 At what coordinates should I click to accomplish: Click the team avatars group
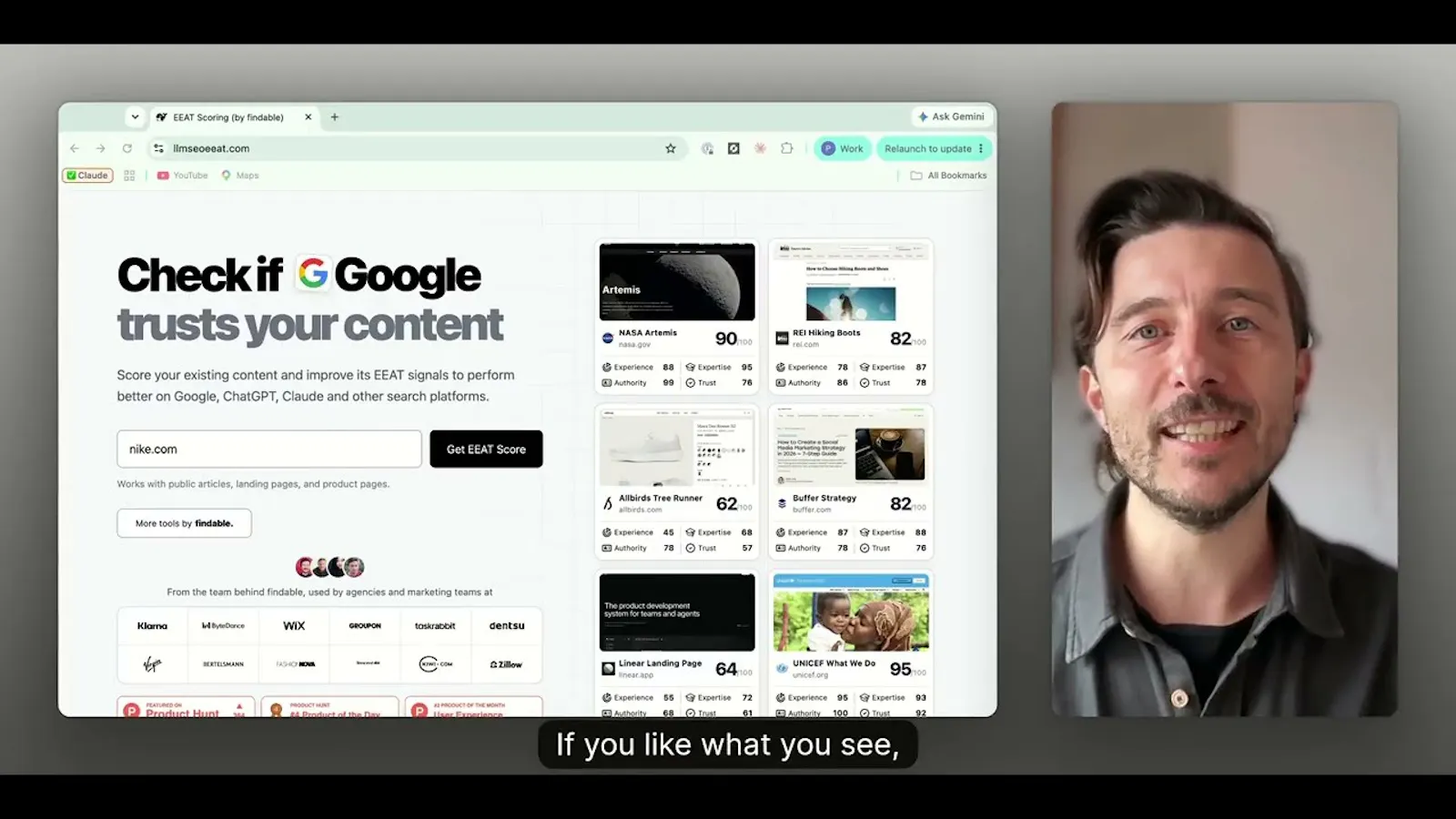click(x=329, y=567)
